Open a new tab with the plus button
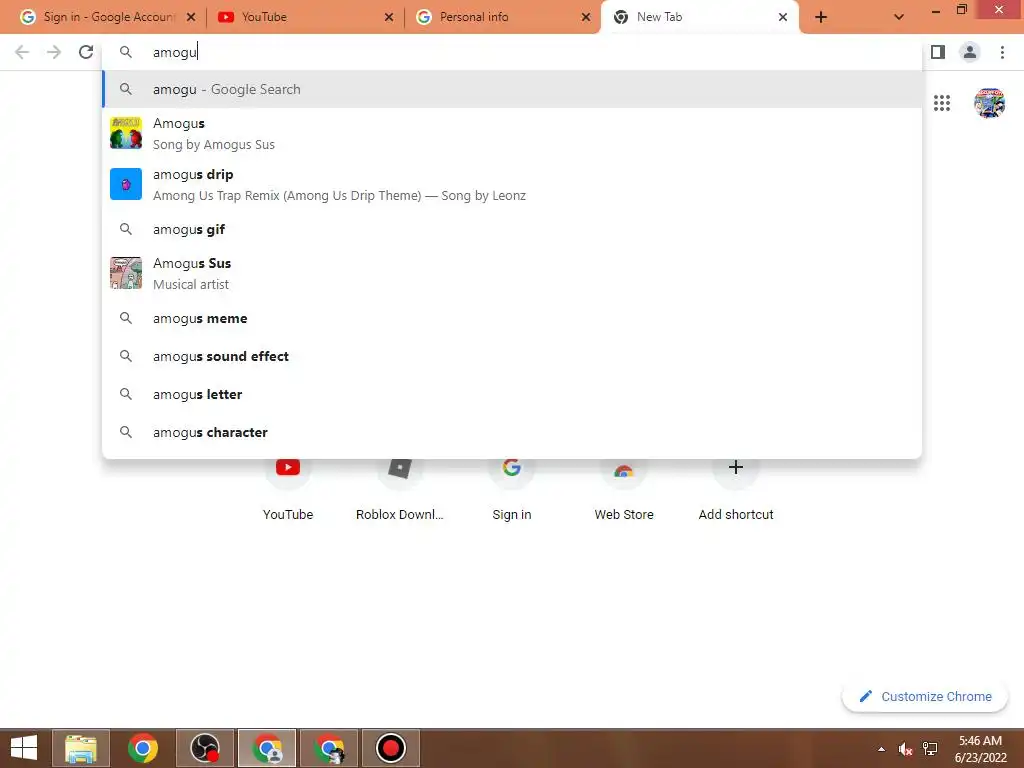 [x=821, y=17]
